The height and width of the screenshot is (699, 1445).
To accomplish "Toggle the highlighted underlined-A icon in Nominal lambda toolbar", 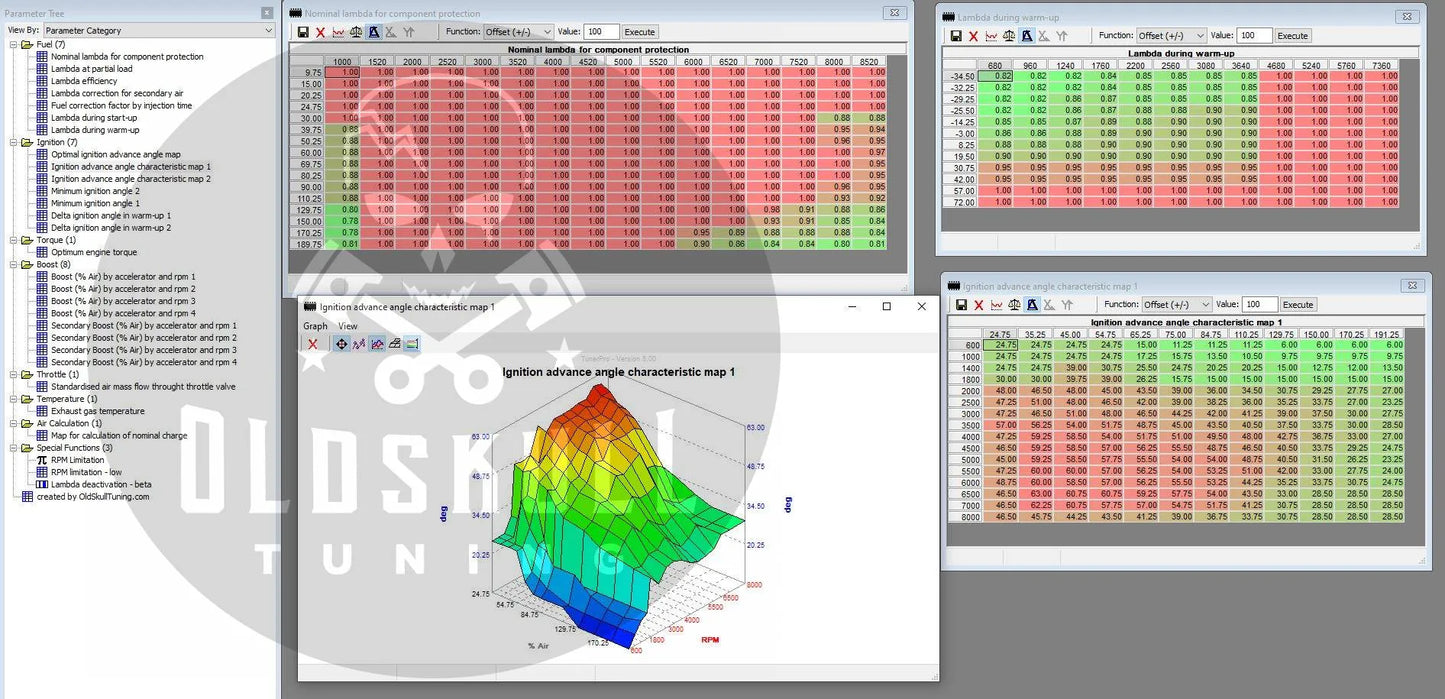I will [x=373, y=32].
